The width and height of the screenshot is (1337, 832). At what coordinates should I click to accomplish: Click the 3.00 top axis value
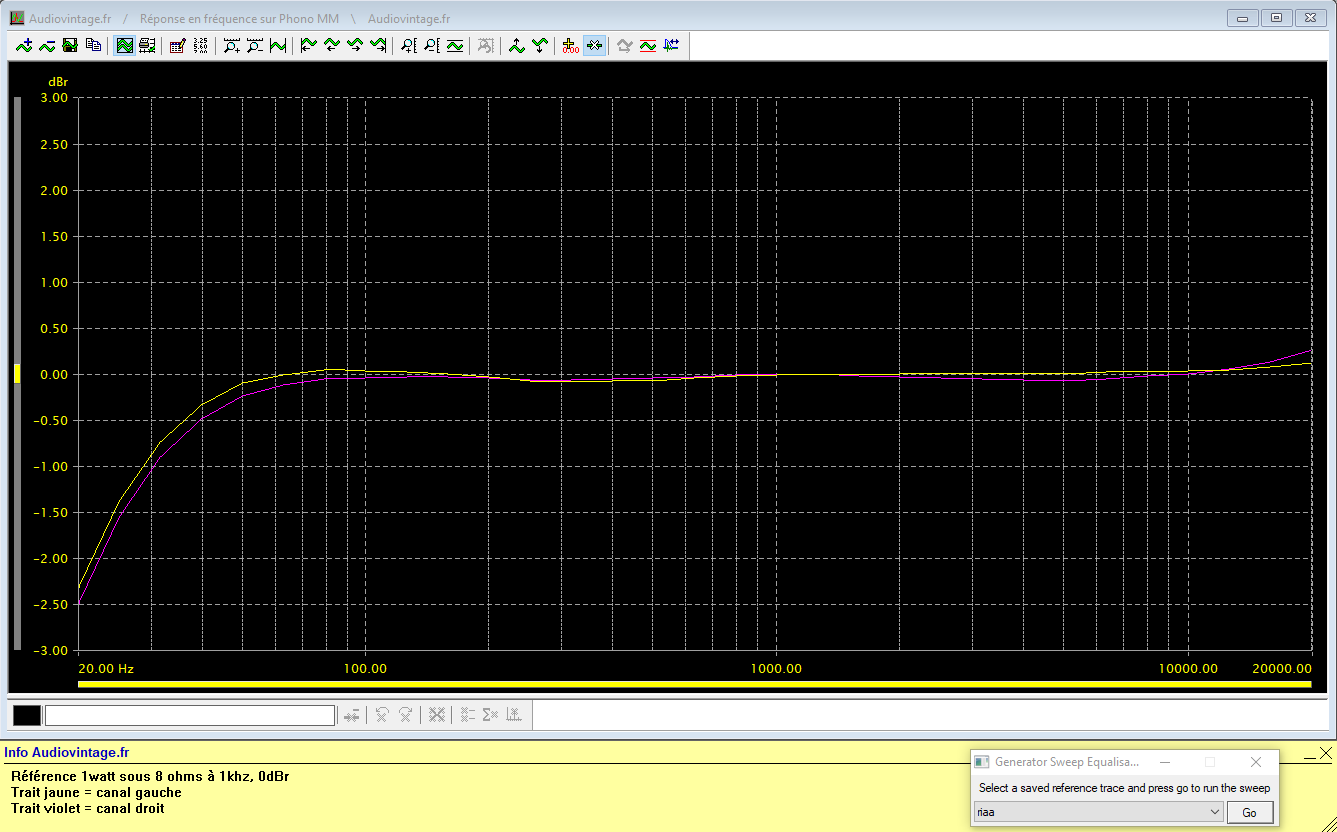[54, 98]
